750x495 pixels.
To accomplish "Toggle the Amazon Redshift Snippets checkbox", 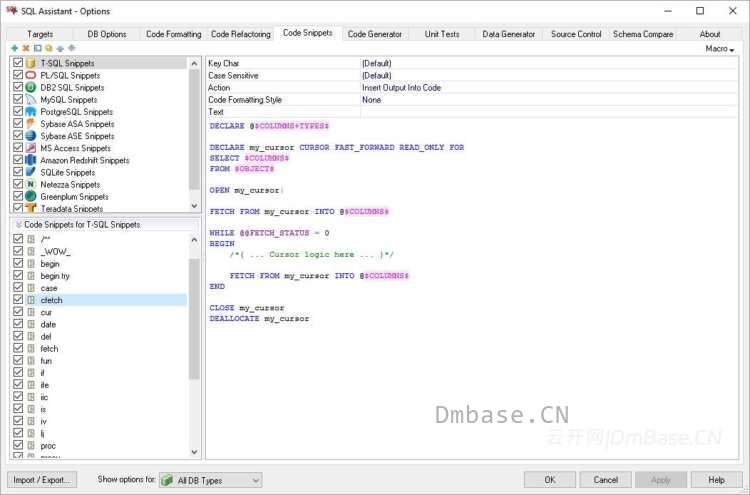I will [18, 160].
